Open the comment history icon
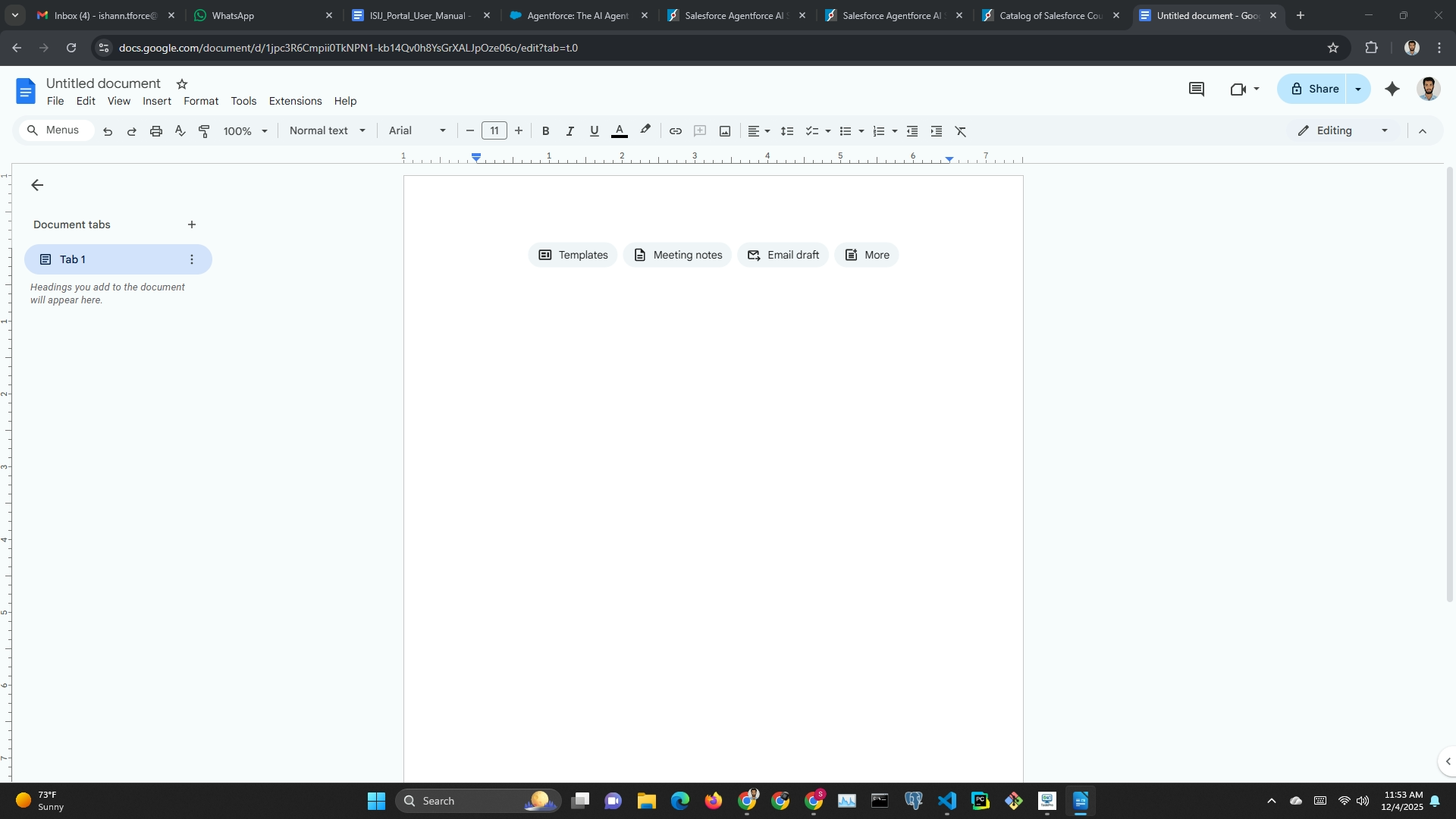This screenshot has height=819, width=1456. [1197, 89]
